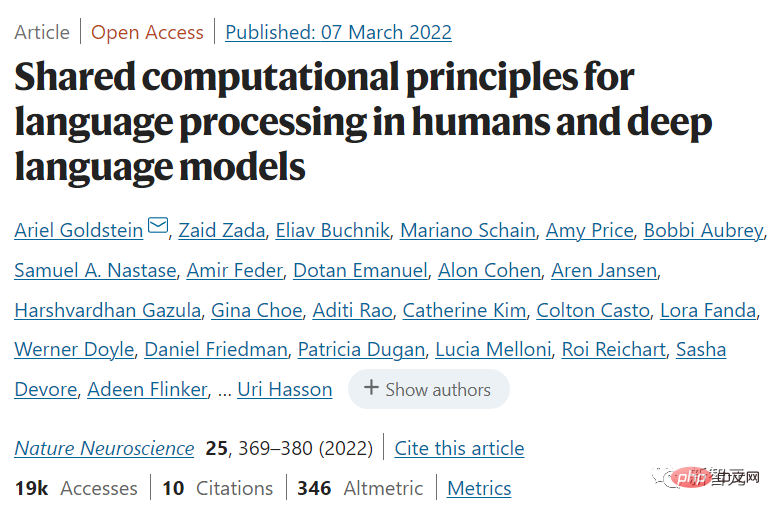Open the Nature Neuroscience journal link

tap(104, 448)
